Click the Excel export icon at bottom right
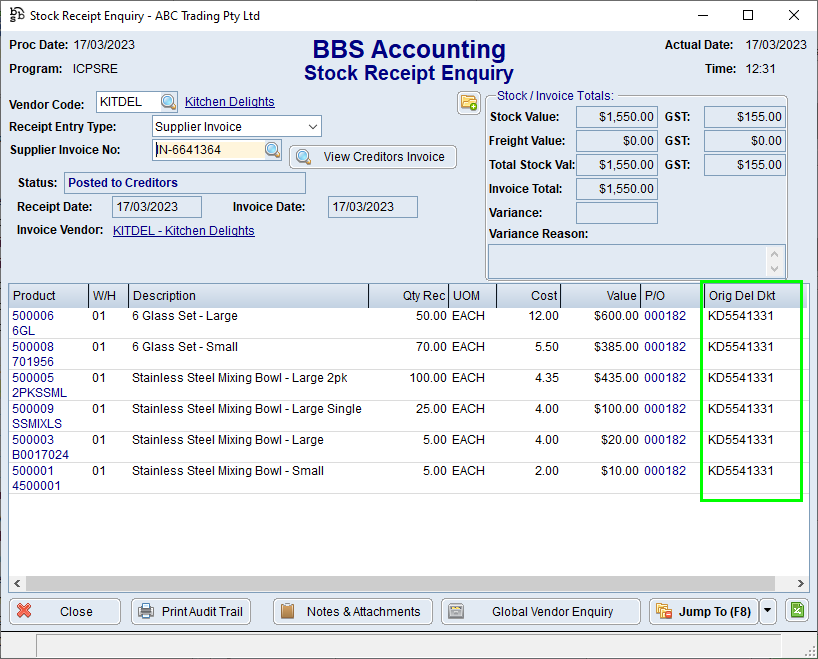 796,611
